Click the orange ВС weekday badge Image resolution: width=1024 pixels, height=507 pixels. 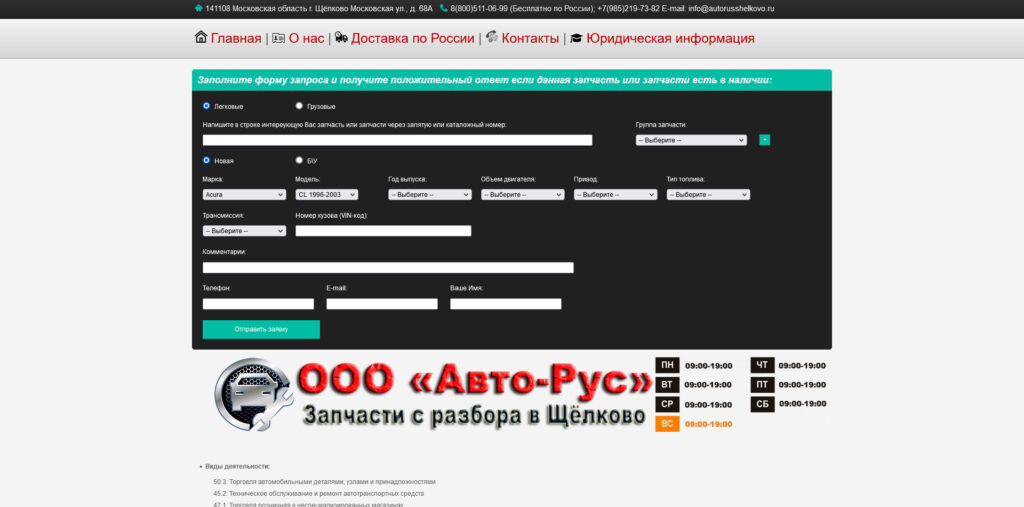(667, 423)
